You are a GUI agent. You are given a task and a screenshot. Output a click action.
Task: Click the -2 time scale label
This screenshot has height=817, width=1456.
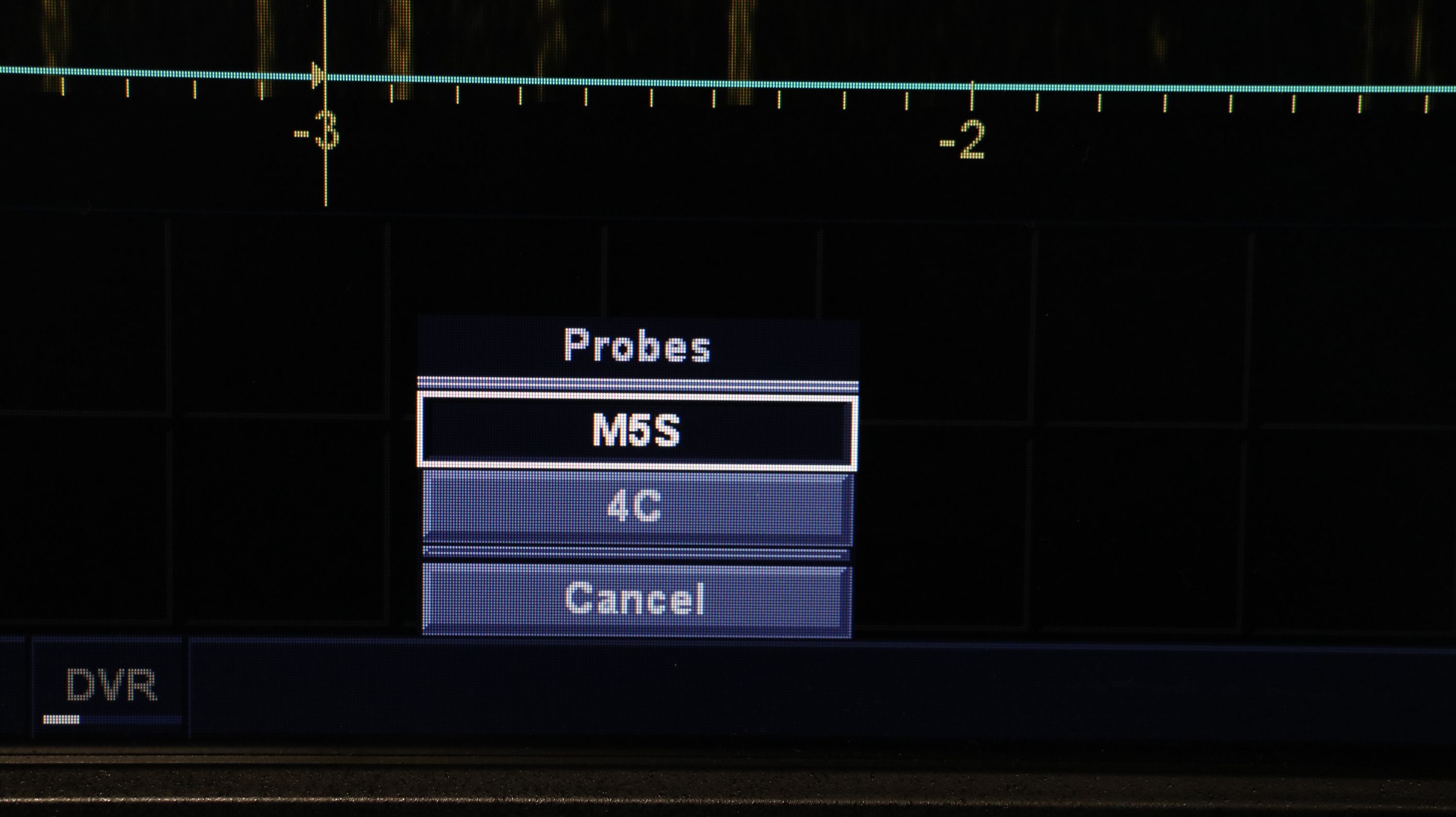(962, 141)
